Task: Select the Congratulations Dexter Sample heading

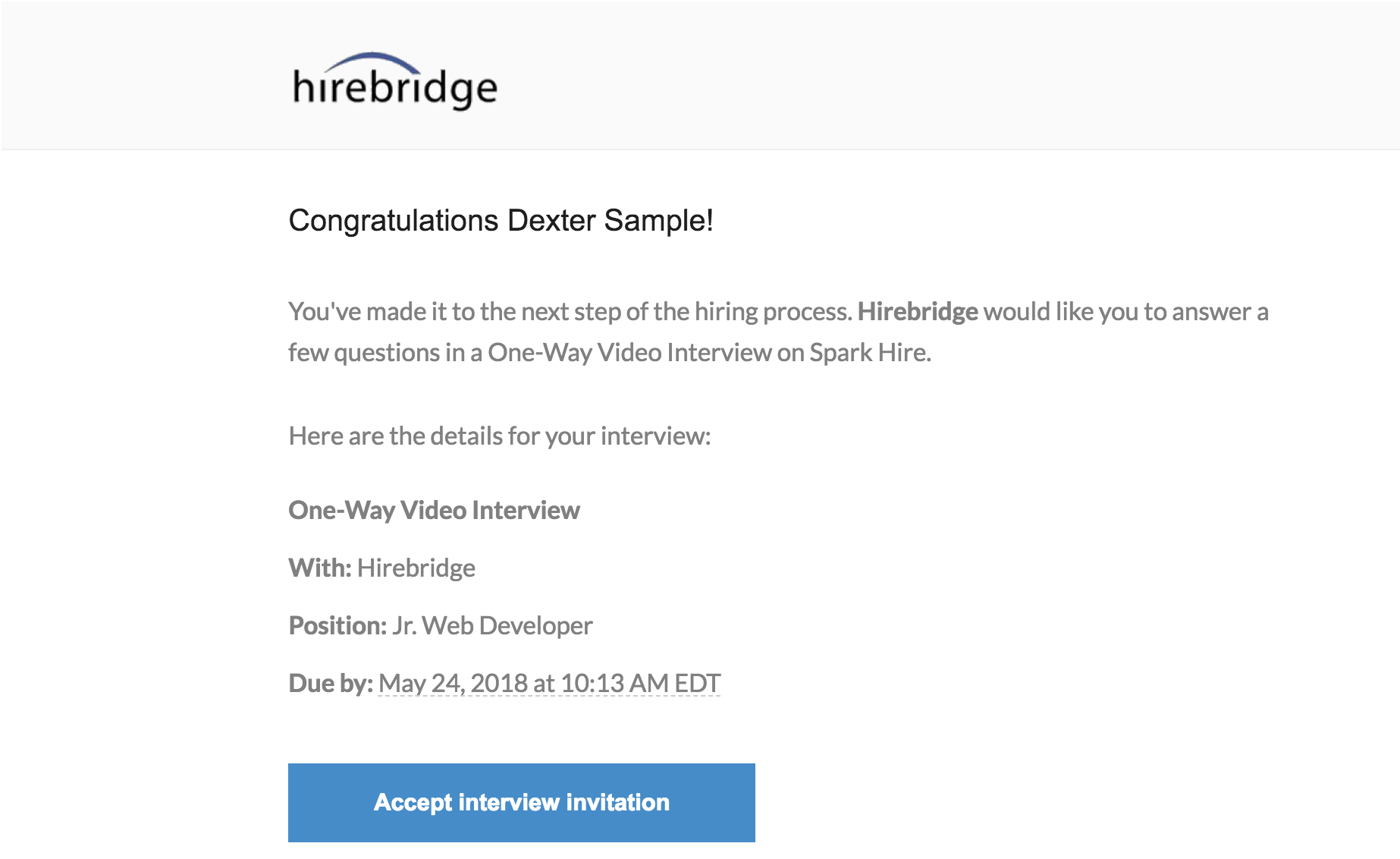Action: pos(500,220)
